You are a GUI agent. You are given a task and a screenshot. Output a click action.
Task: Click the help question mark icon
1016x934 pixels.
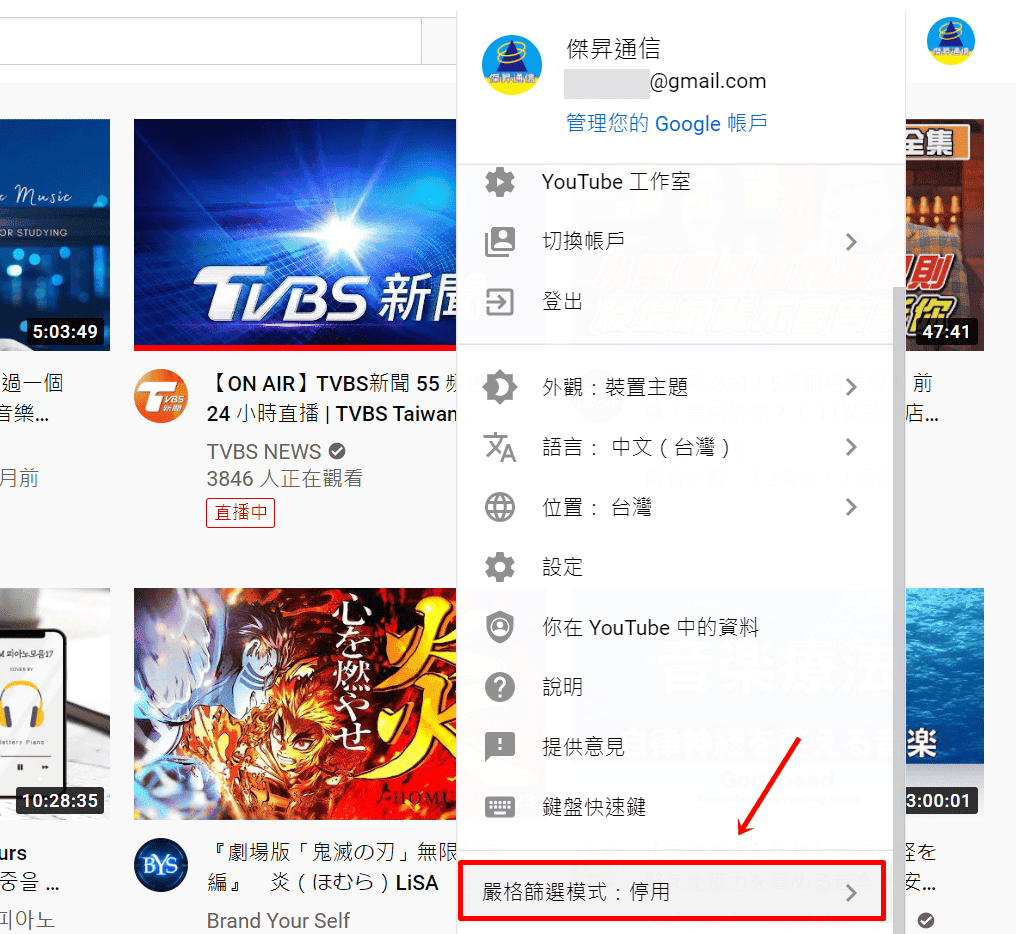click(x=500, y=687)
